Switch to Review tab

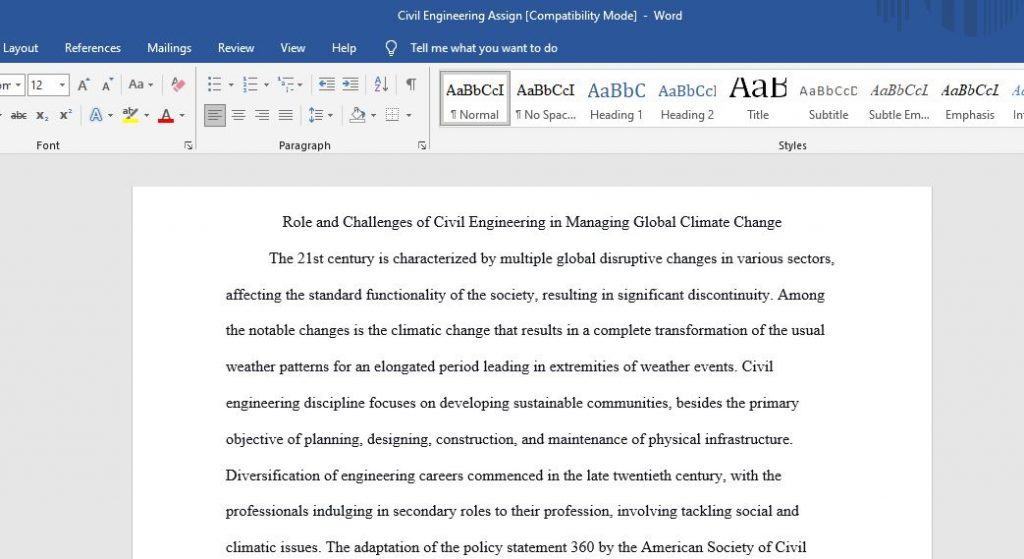(236, 48)
